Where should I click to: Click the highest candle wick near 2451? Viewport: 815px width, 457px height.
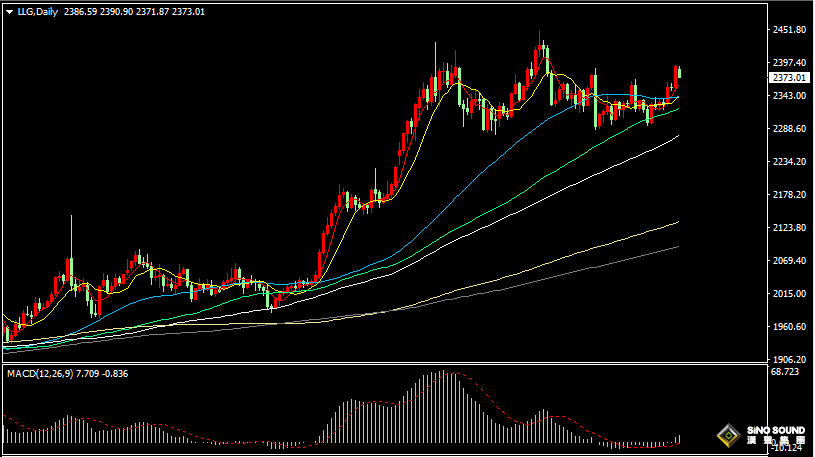coord(541,36)
